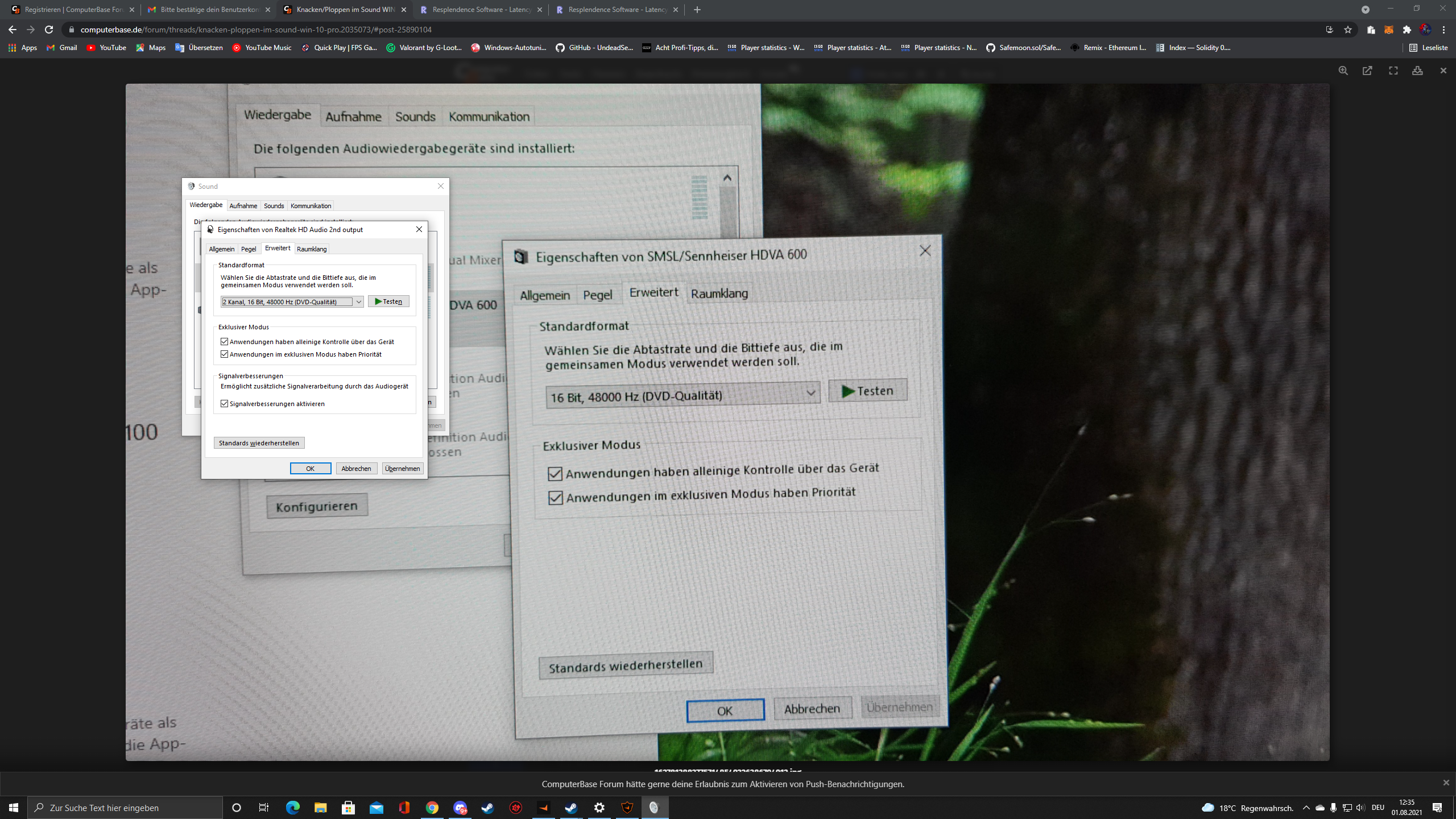Reload the page with refresh icon

(49, 30)
